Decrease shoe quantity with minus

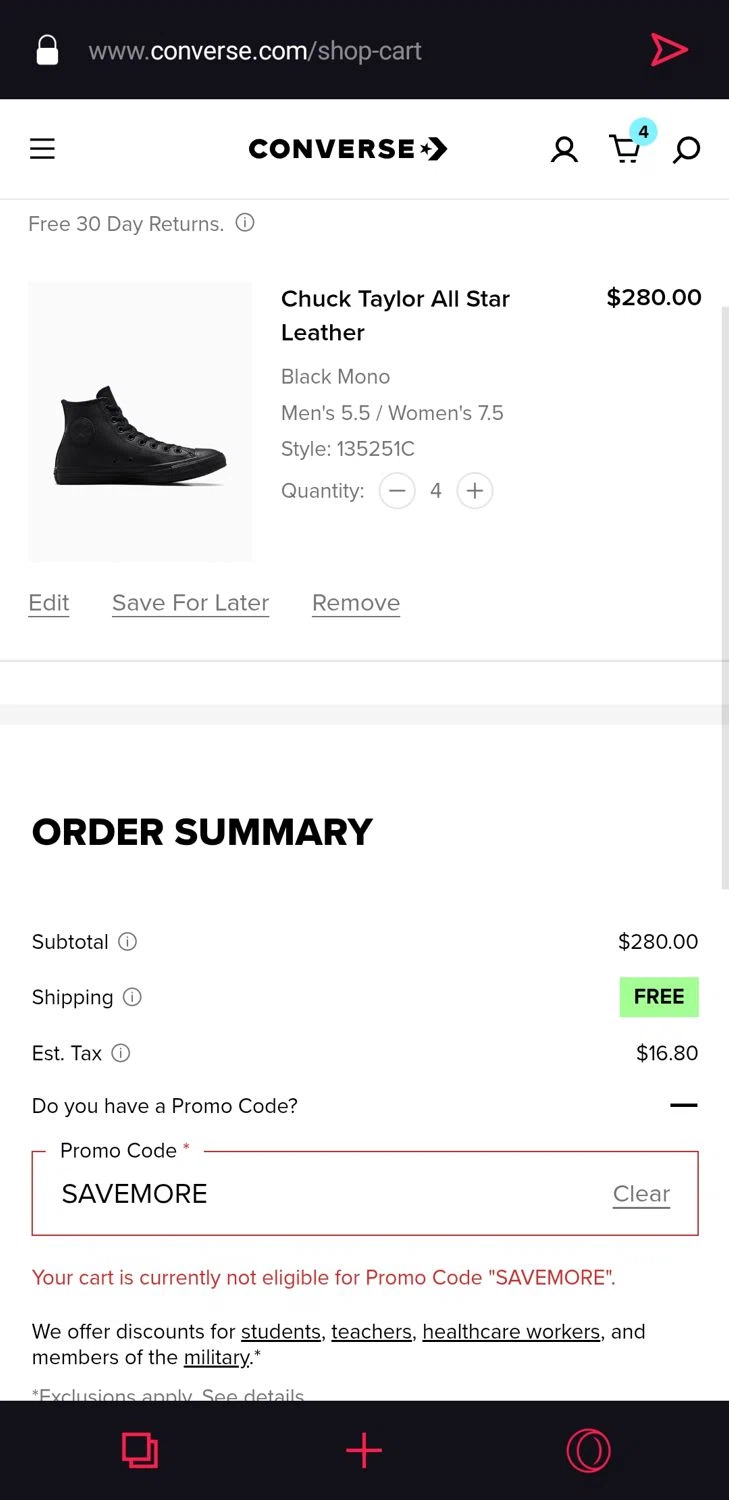pos(397,491)
